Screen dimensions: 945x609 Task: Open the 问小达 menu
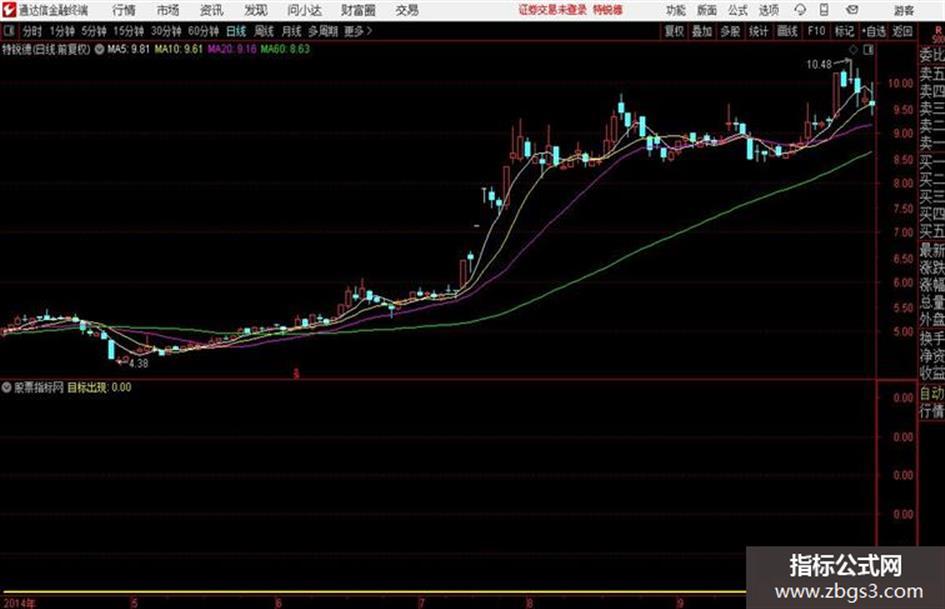[304, 10]
